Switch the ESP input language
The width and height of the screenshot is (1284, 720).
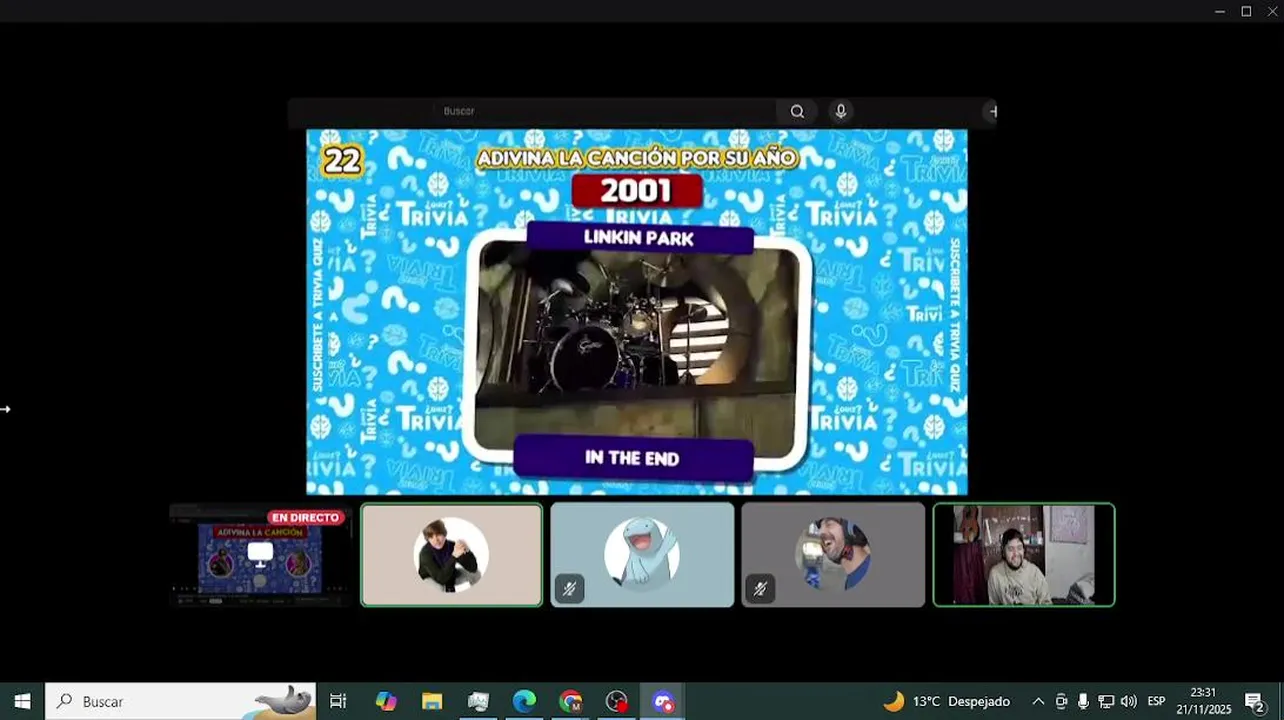coord(1156,701)
